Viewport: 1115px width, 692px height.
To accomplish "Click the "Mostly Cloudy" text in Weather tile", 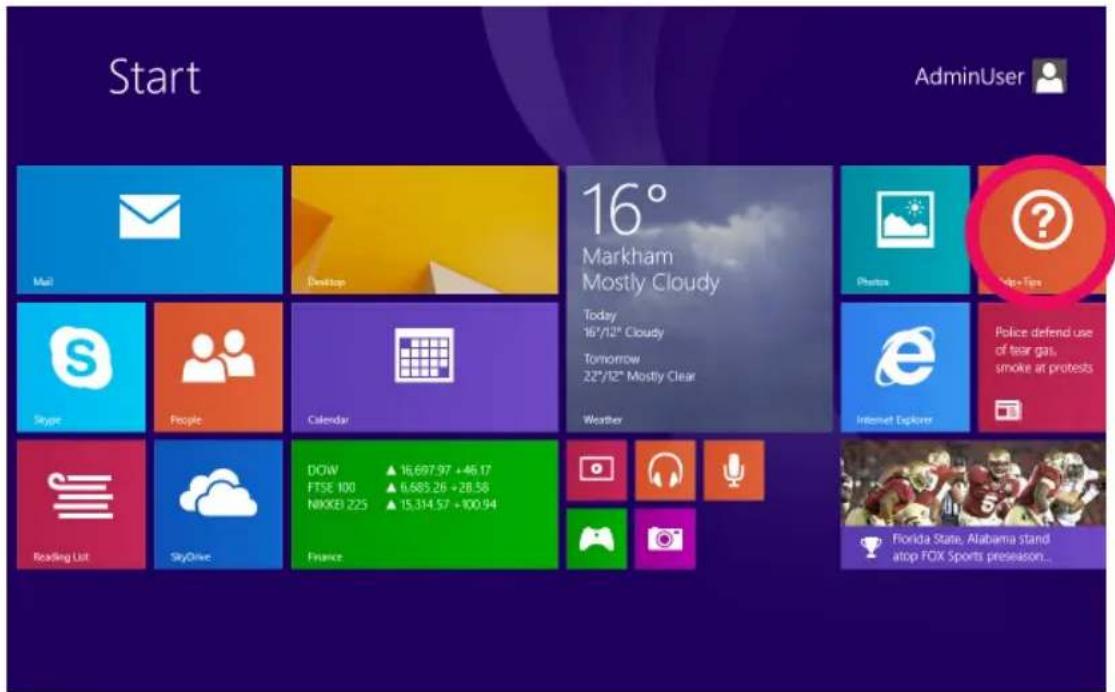I will 651,283.
